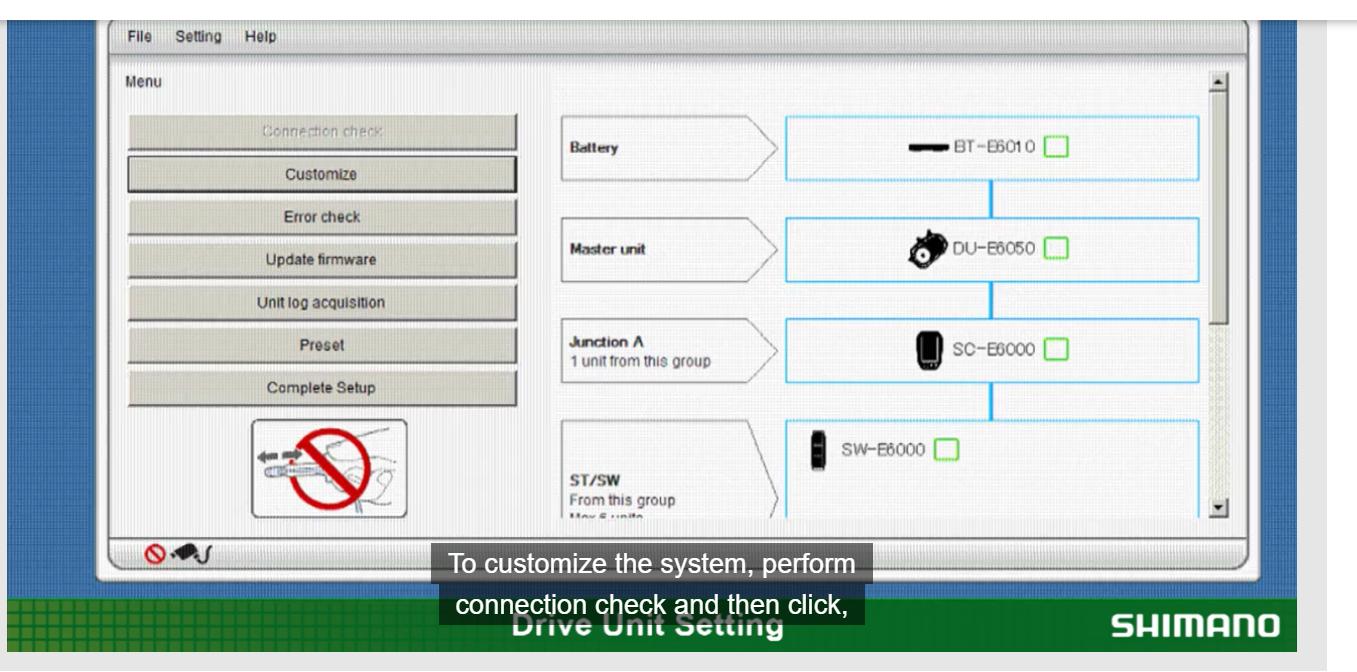Click the SC-E6000 model text
Image resolution: width=1357 pixels, height=672 pixels.
pos(994,349)
